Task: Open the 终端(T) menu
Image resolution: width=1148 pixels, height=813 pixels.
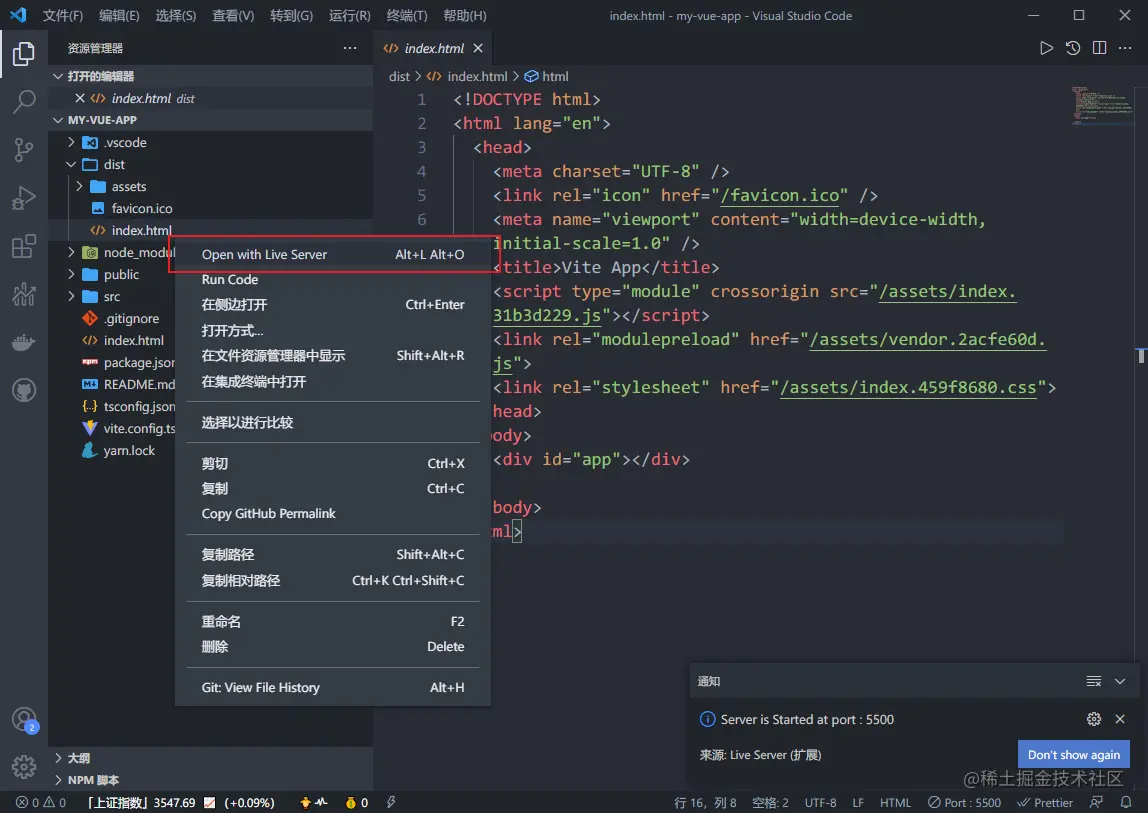Action: [x=406, y=15]
